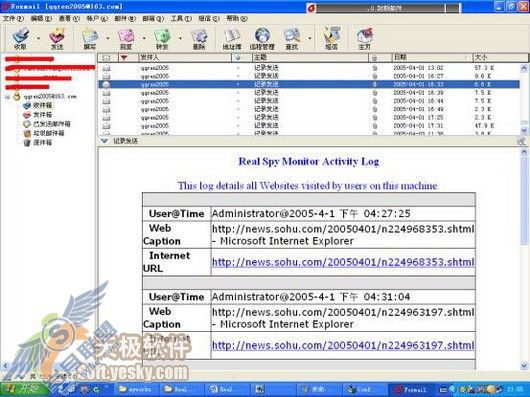Select the 发件箱 outbox folder

38,115
